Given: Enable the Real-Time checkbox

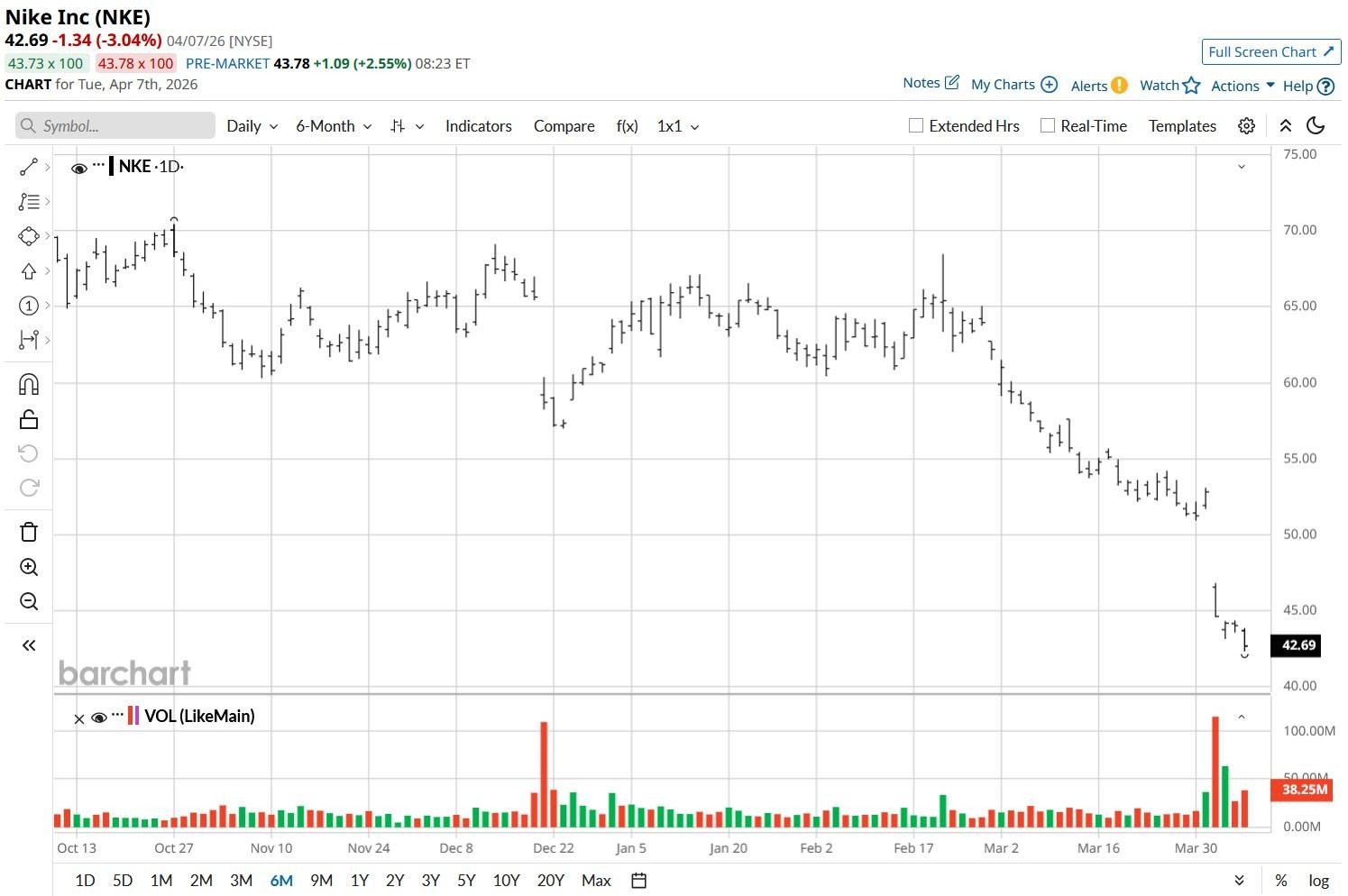Looking at the screenshot, I should (1048, 126).
